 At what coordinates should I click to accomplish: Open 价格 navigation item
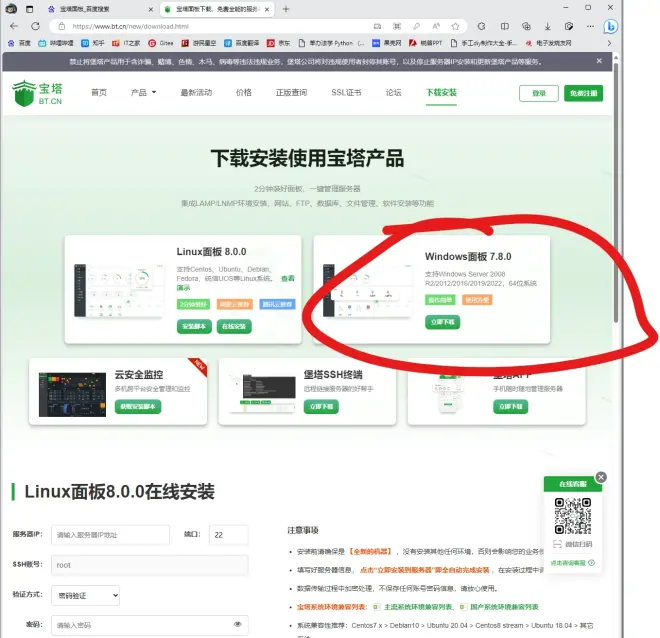244,93
